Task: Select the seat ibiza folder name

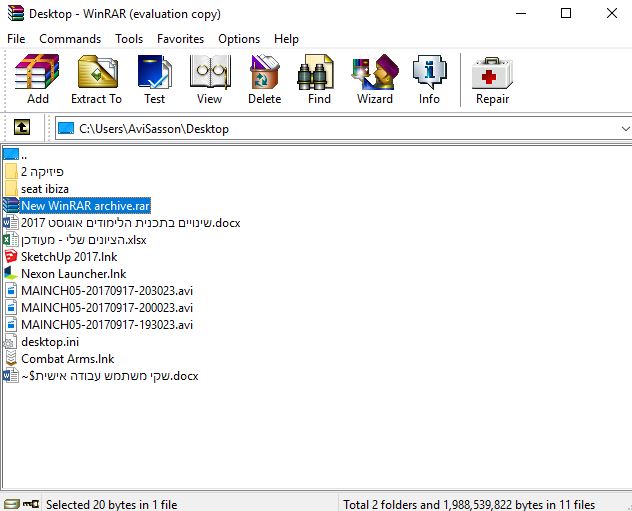Action: 45,189
